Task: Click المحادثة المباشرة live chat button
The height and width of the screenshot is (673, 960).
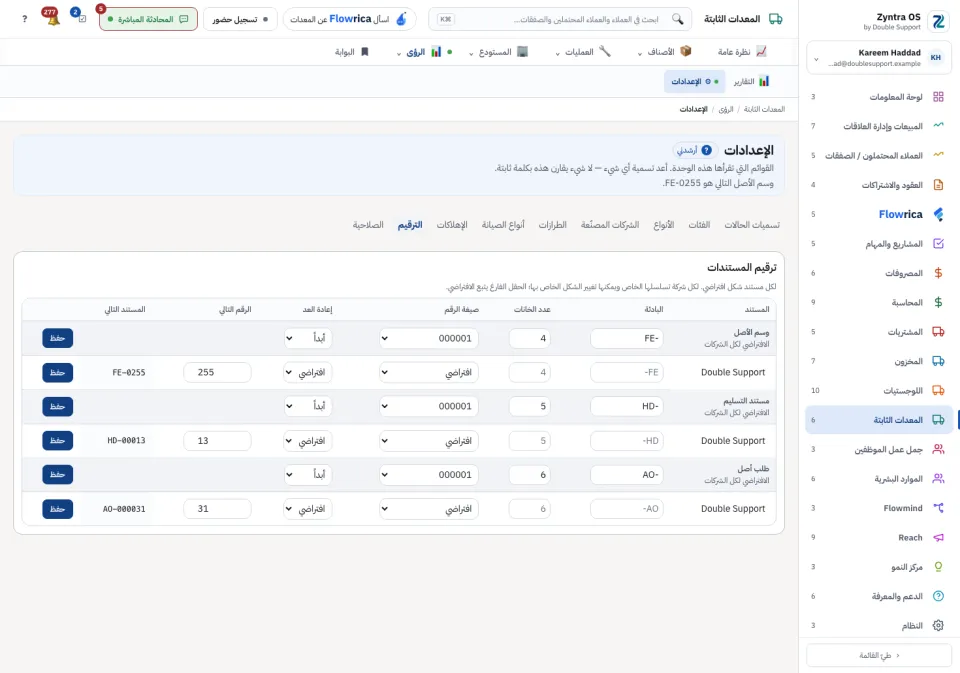Action: tap(148, 19)
